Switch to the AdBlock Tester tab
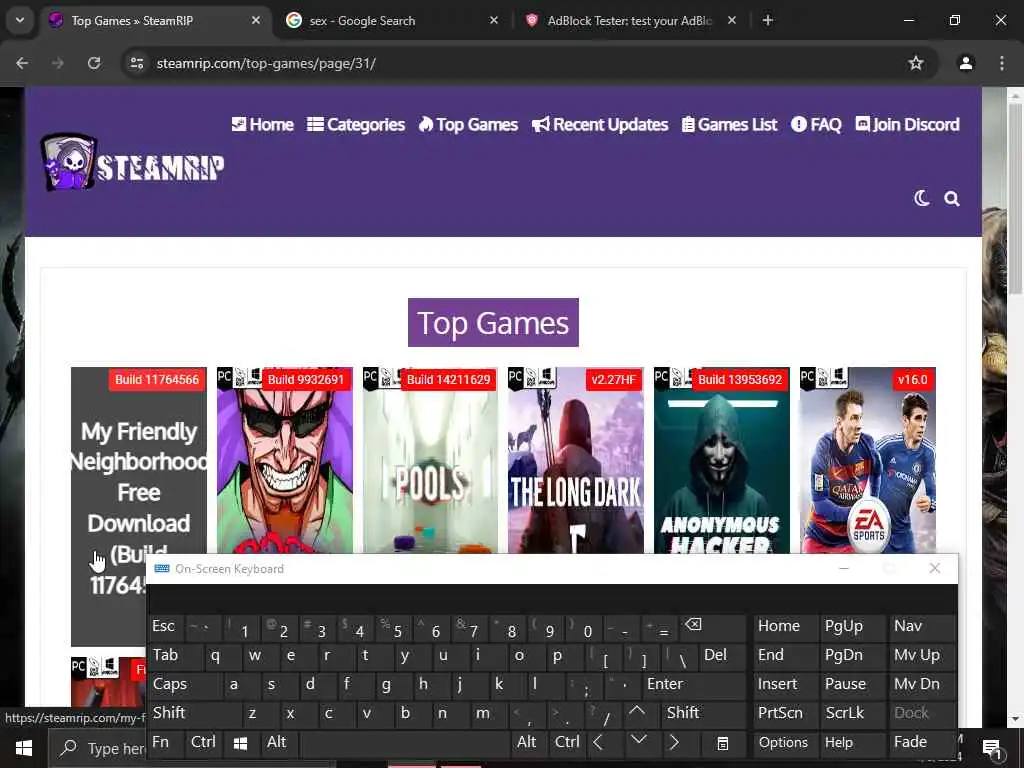1024x768 pixels. click(629, 21)
